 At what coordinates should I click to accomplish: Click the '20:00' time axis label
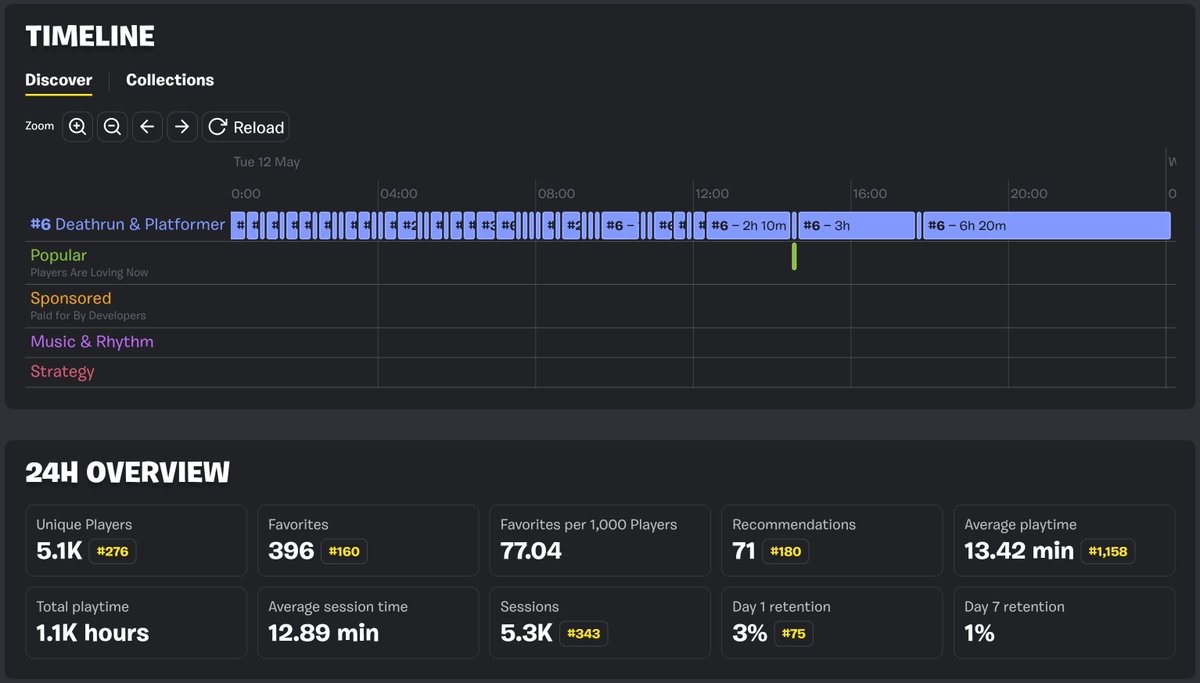[x=1028, y=194]
